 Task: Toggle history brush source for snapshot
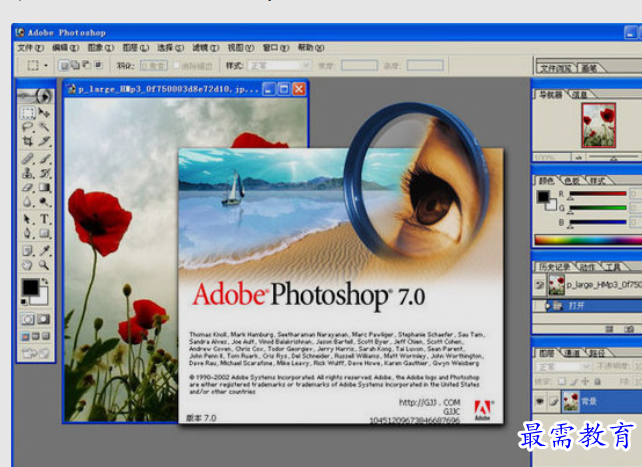coord(540,285)
